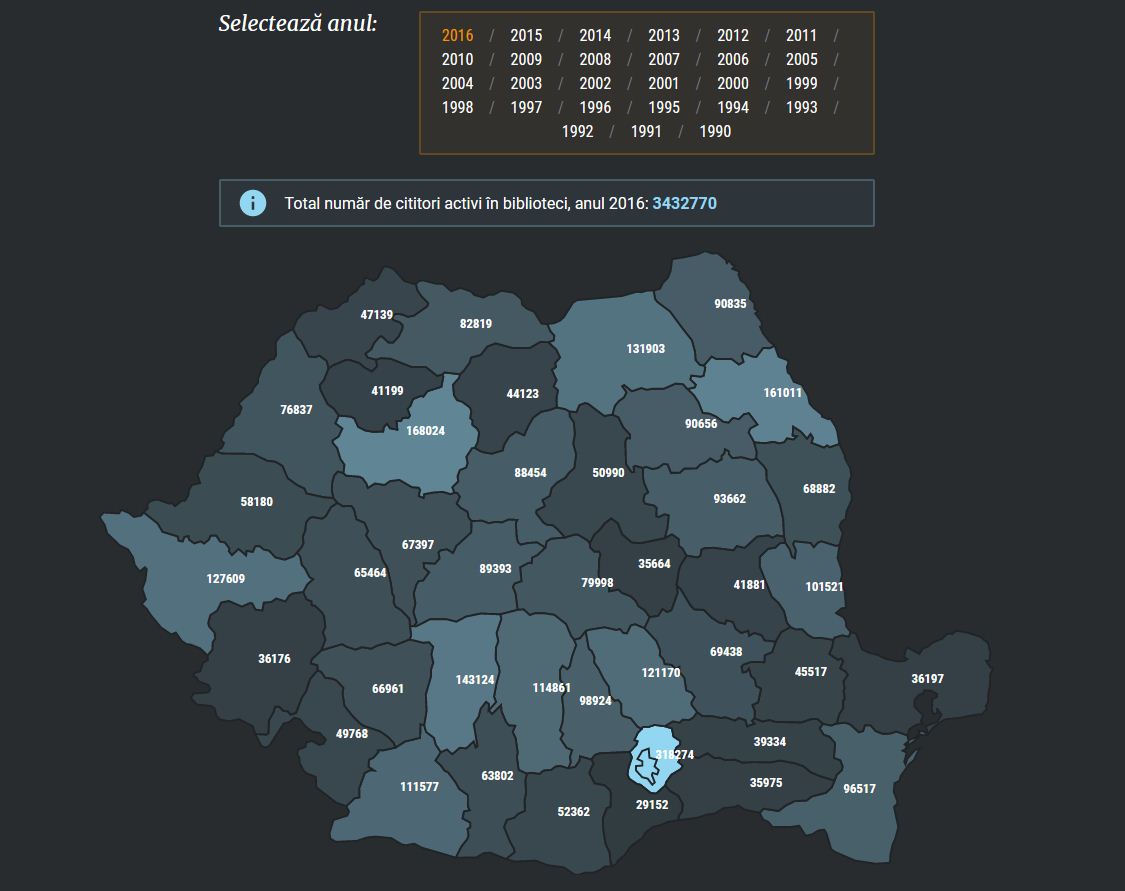Pick year 2007 in selector

click(x=663, y=59)
